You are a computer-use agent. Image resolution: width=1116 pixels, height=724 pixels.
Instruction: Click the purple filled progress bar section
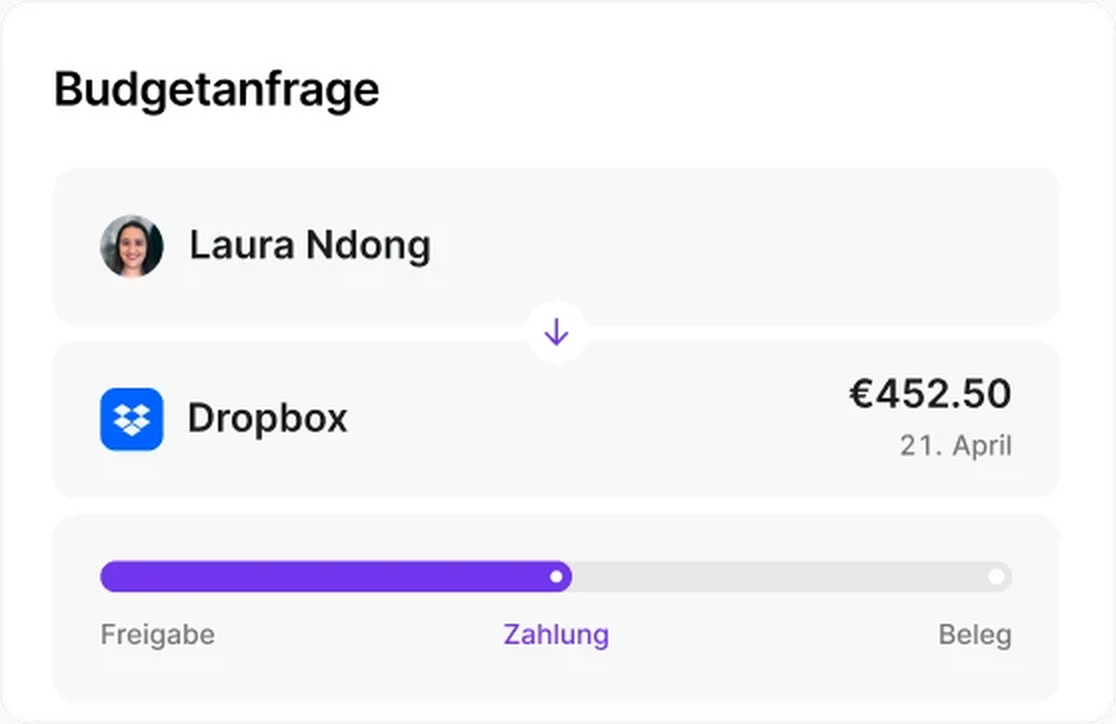tap(336, 577)
